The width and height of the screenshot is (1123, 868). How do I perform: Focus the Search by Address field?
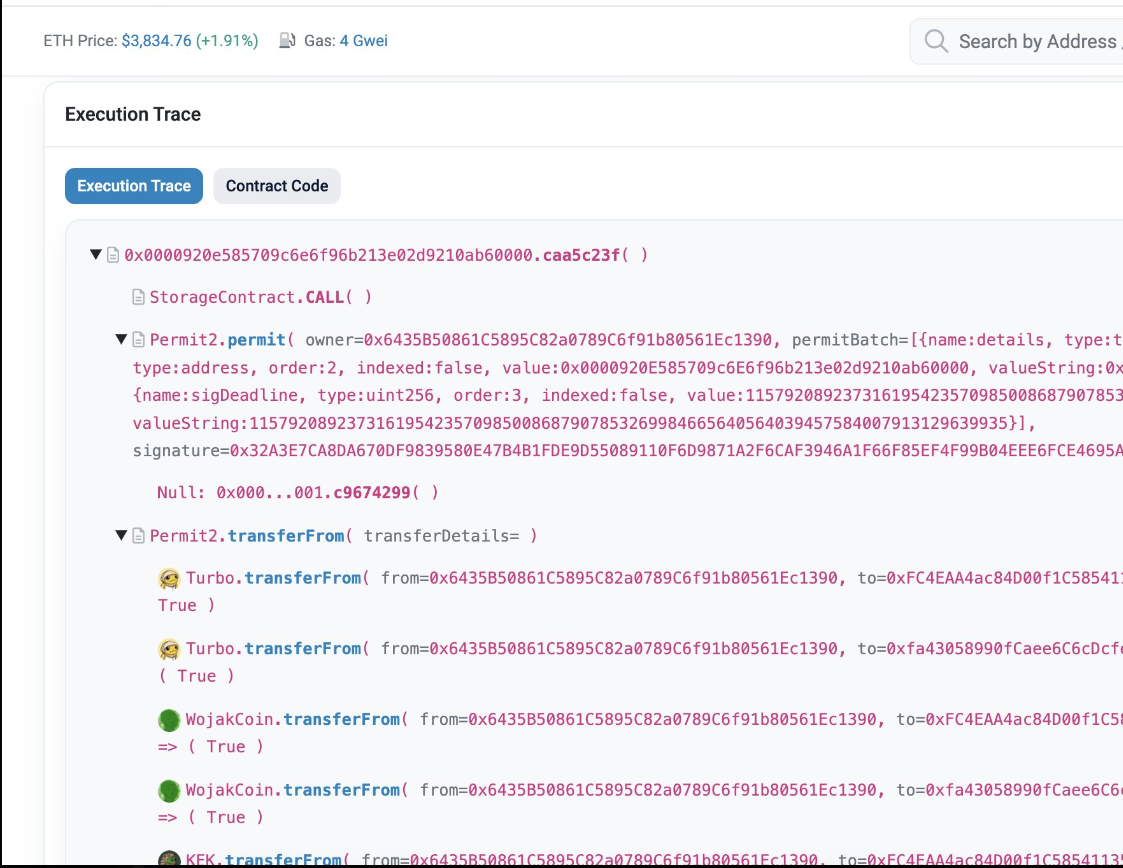pos(1037,41)
